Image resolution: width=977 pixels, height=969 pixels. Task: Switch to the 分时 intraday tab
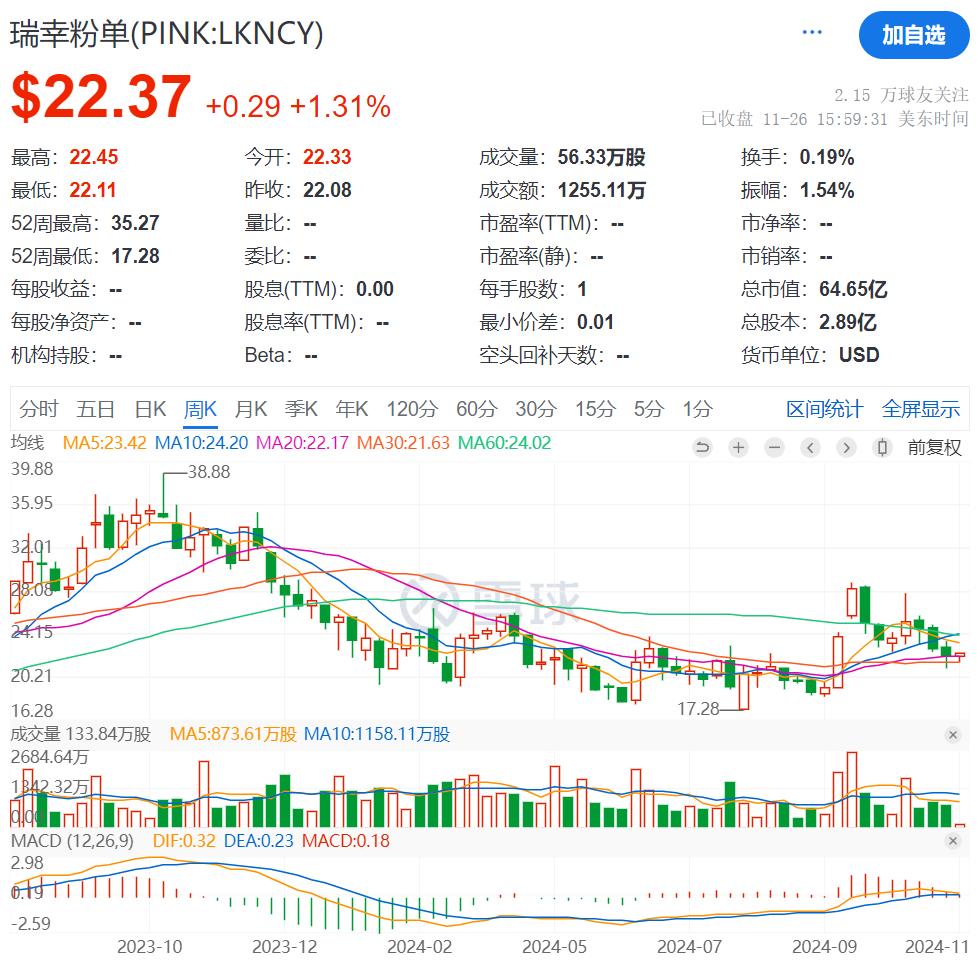tap(39, 409)
